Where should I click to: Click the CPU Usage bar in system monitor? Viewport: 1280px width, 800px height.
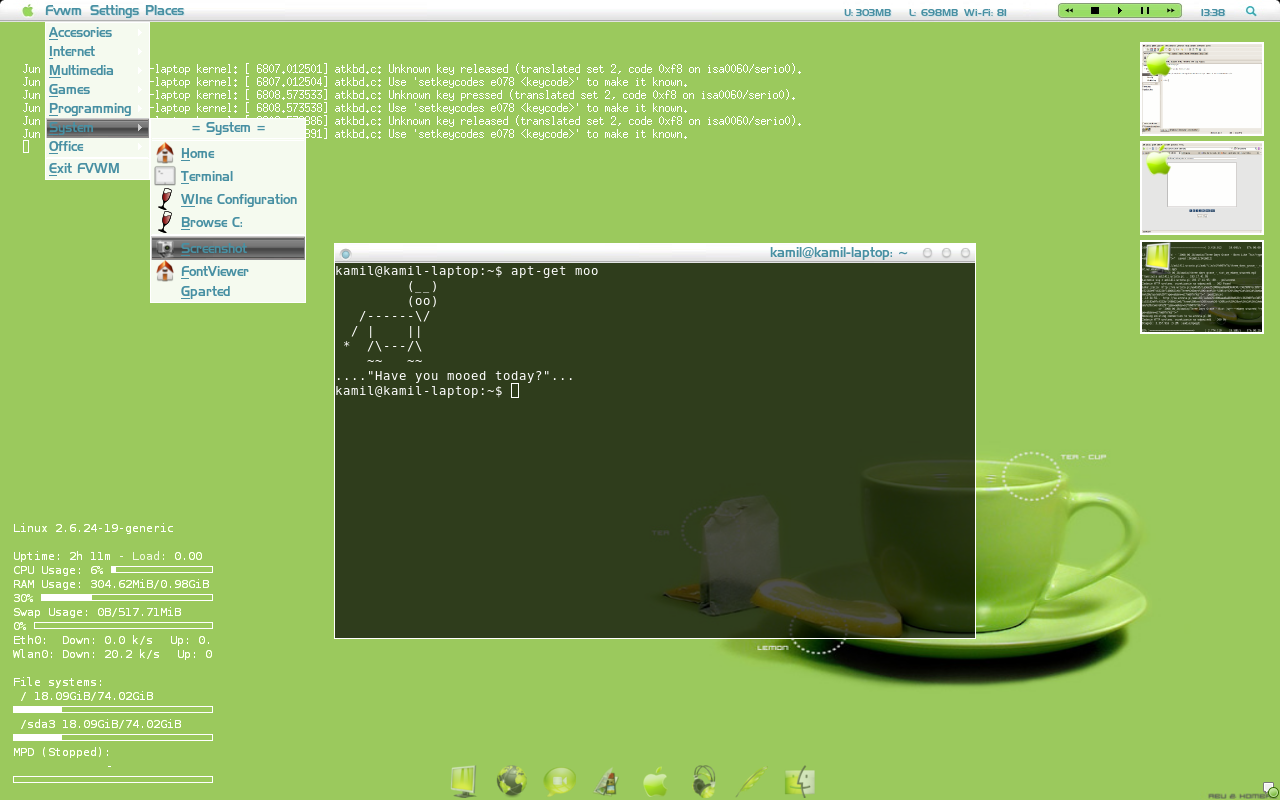[x=161, y=570]
